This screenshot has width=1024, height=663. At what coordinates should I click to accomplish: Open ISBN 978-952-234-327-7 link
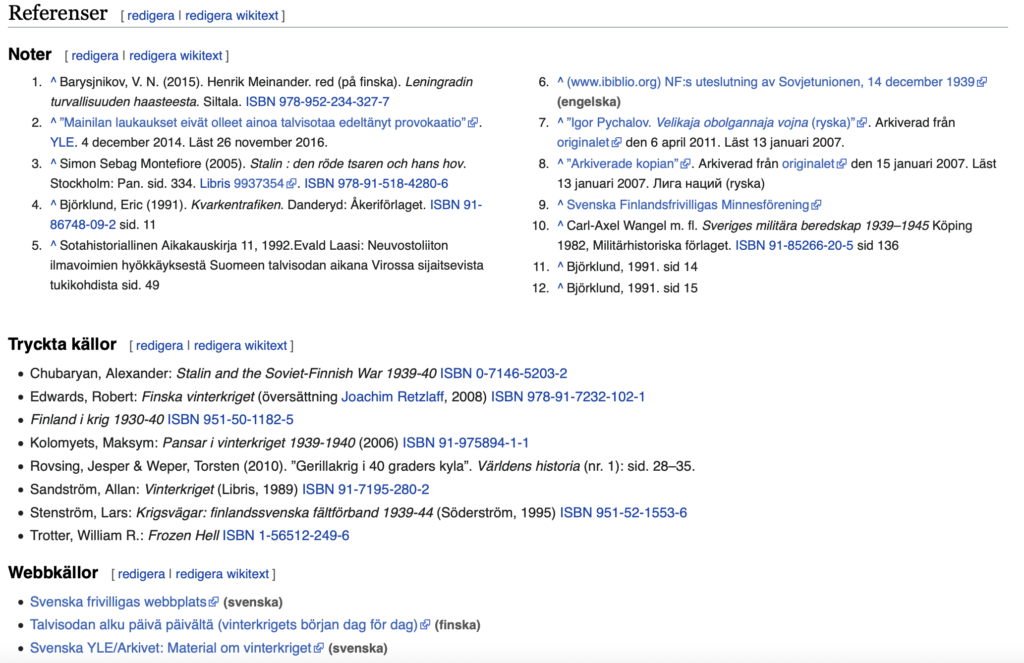click(317, 102)
